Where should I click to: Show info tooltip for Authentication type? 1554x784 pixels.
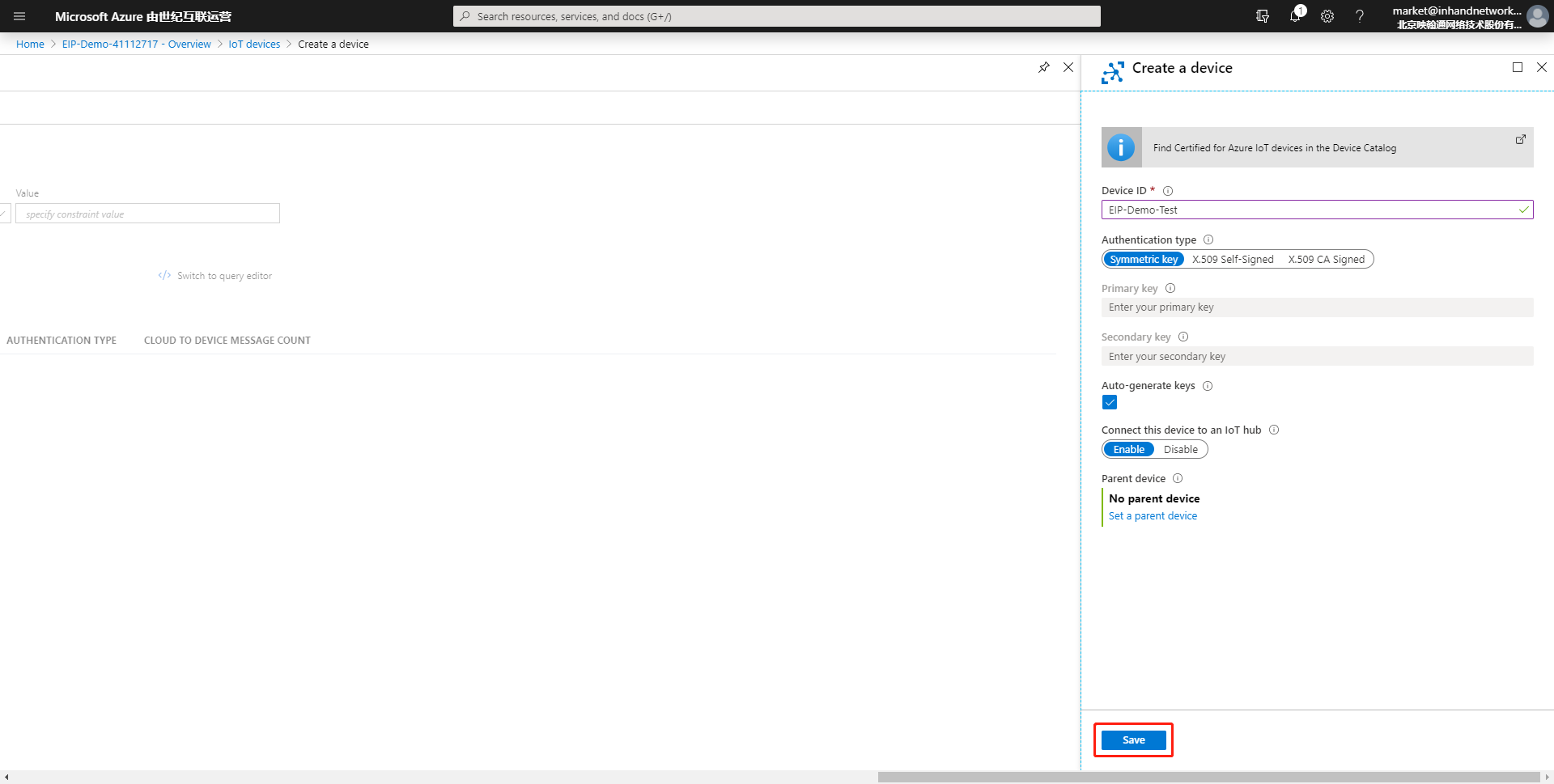pyautogui.click(x=1208, y=239)
